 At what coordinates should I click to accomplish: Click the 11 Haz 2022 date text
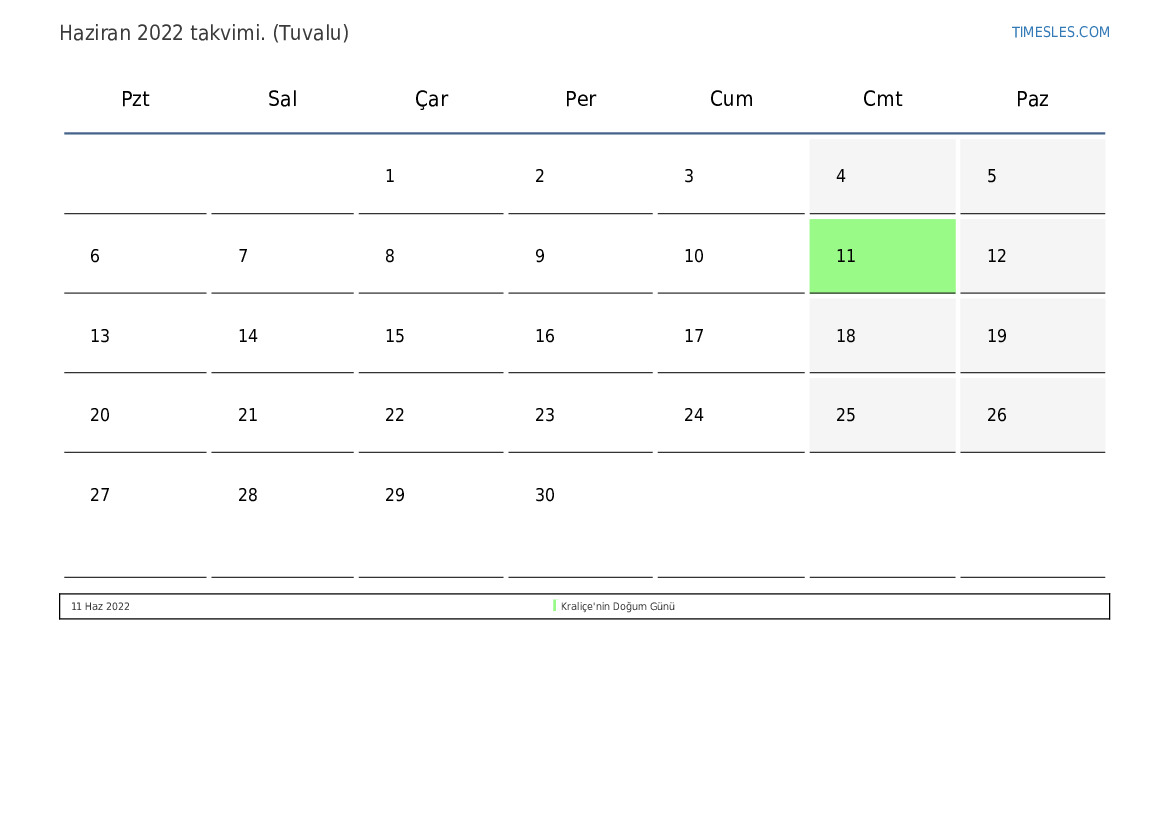[100, 607]
